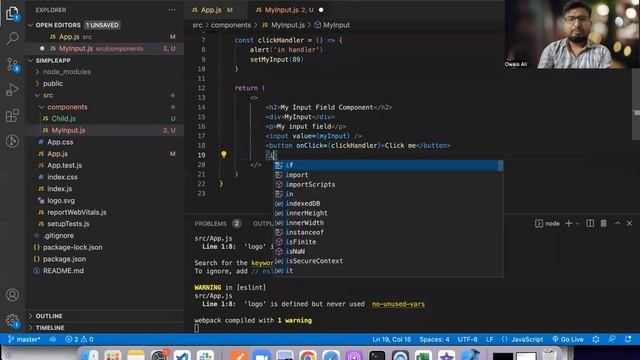Select 'isNaN' in the autocomplete list
Image resolution: width=640 pixels, height=360 pixels.
click(x=388, y=251)
